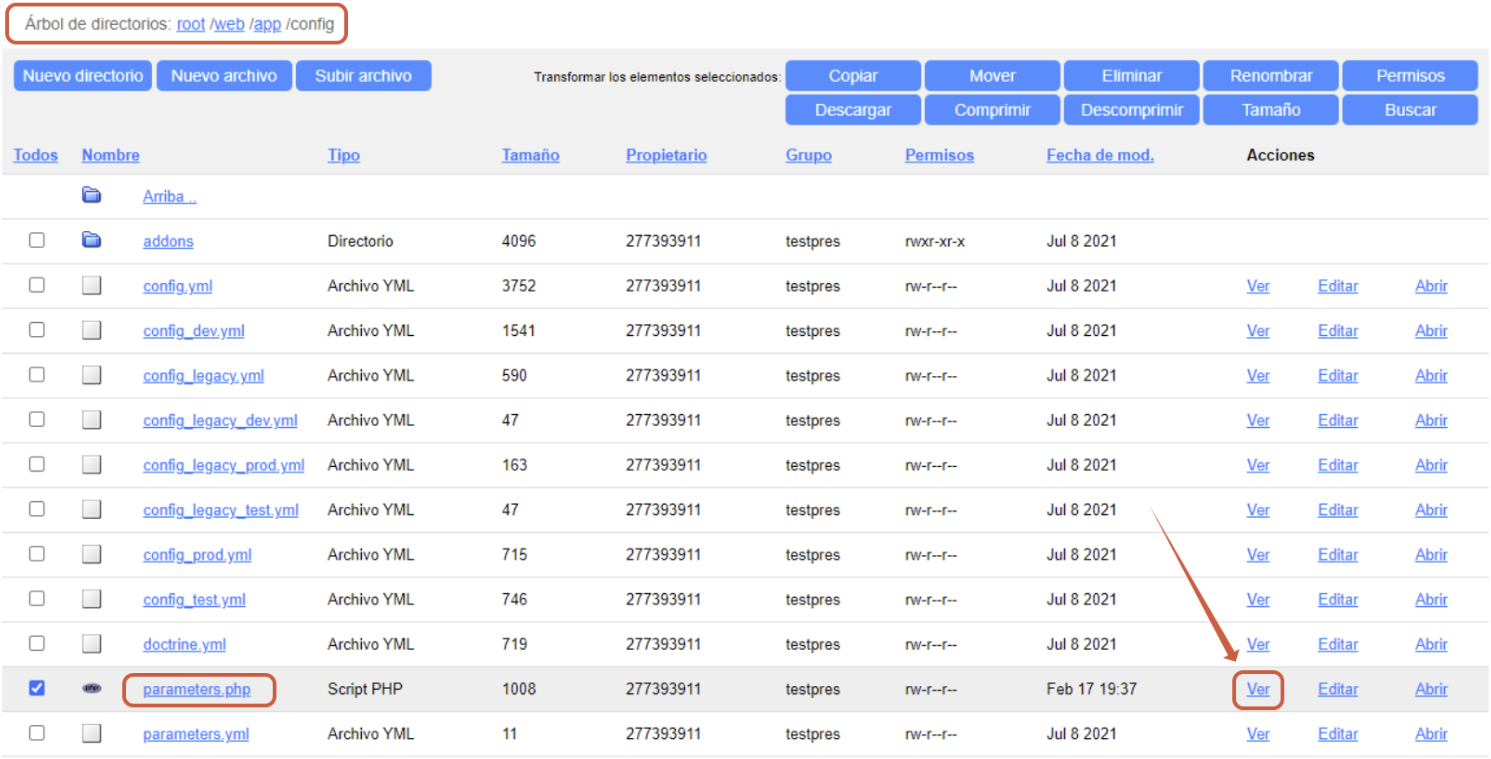The width and height of the screenshot is (1491, 759).
Task: Sort by Permisos column header
Action: pyautogui.click(x=940, y=155)
